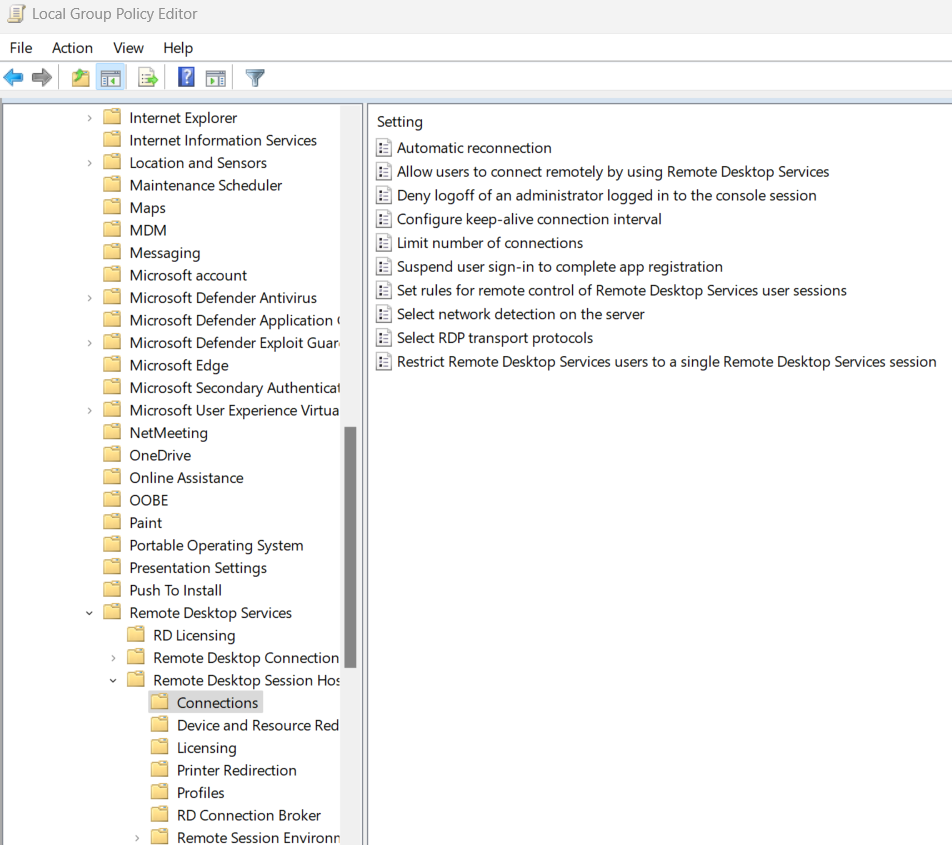Click the policy icon beside Select RDP transport protocols
Image resolution: width=952 pixels, height=845 pixels.
384,338
